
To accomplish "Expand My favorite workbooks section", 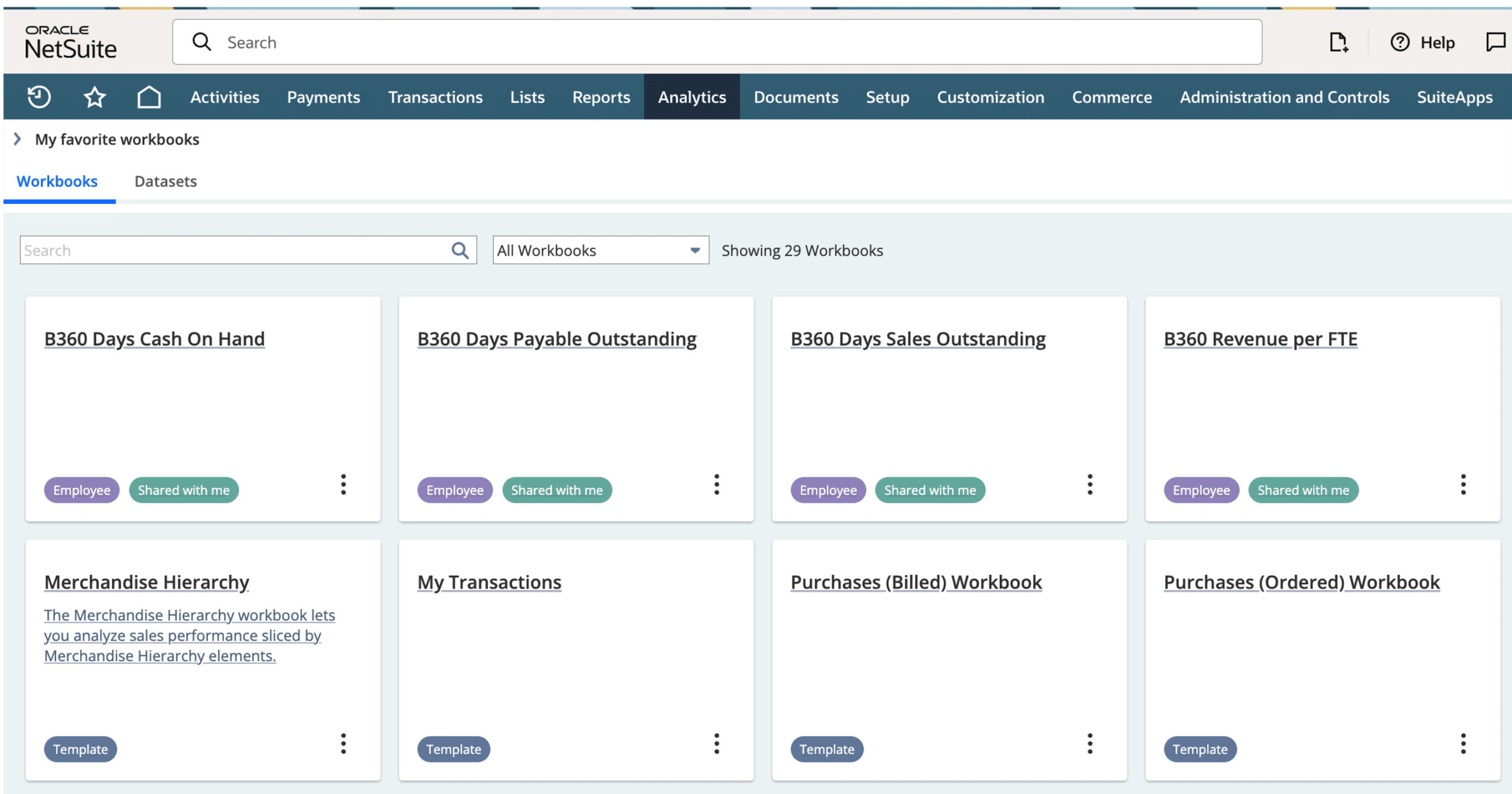I will pyautogui.click(x=17, y=139).
